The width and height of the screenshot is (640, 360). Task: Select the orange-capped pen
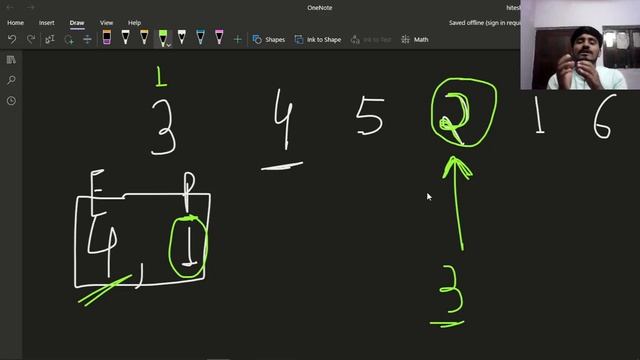144,37
